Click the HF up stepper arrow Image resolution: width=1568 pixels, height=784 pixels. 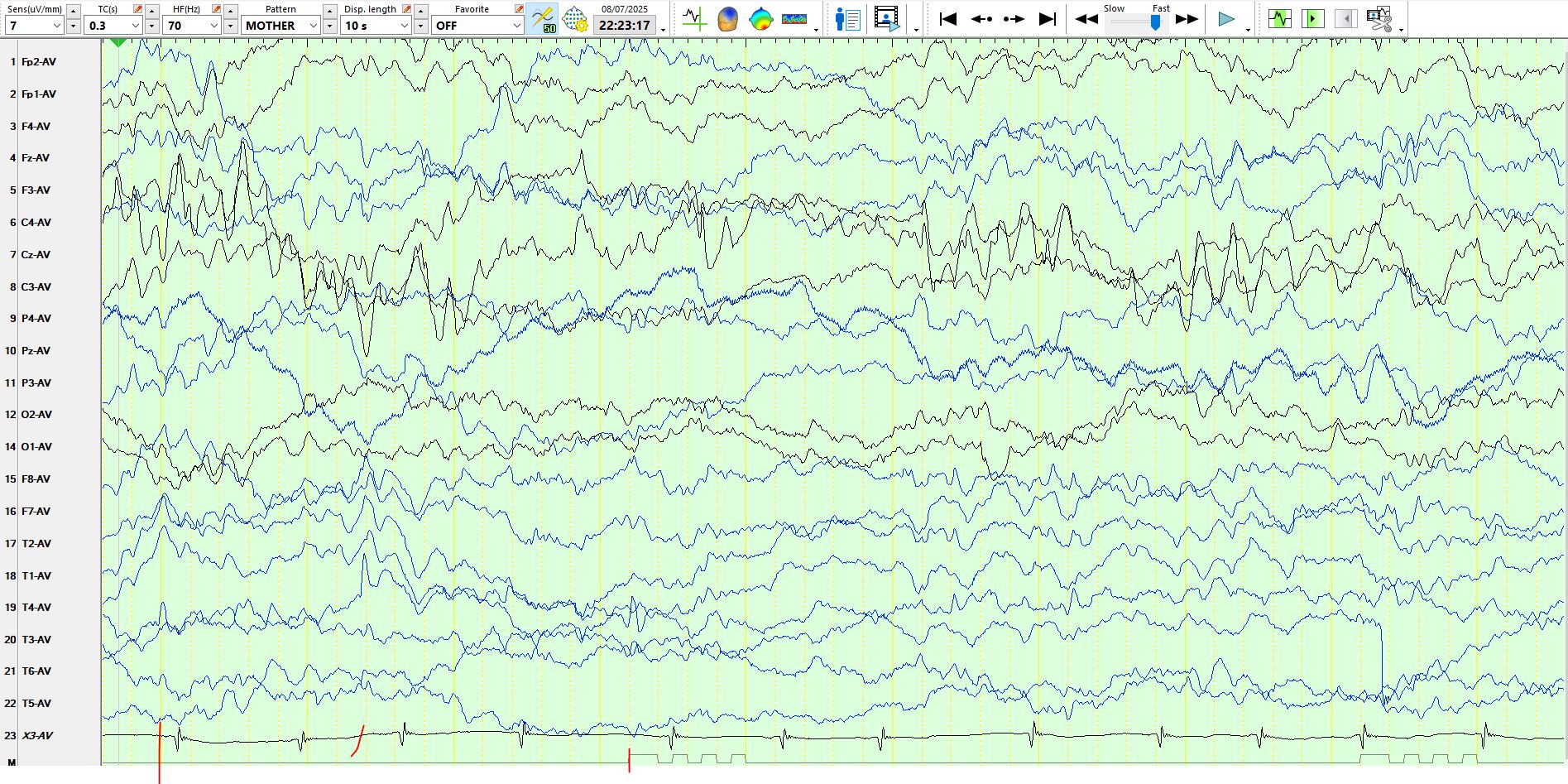(230, 11)
